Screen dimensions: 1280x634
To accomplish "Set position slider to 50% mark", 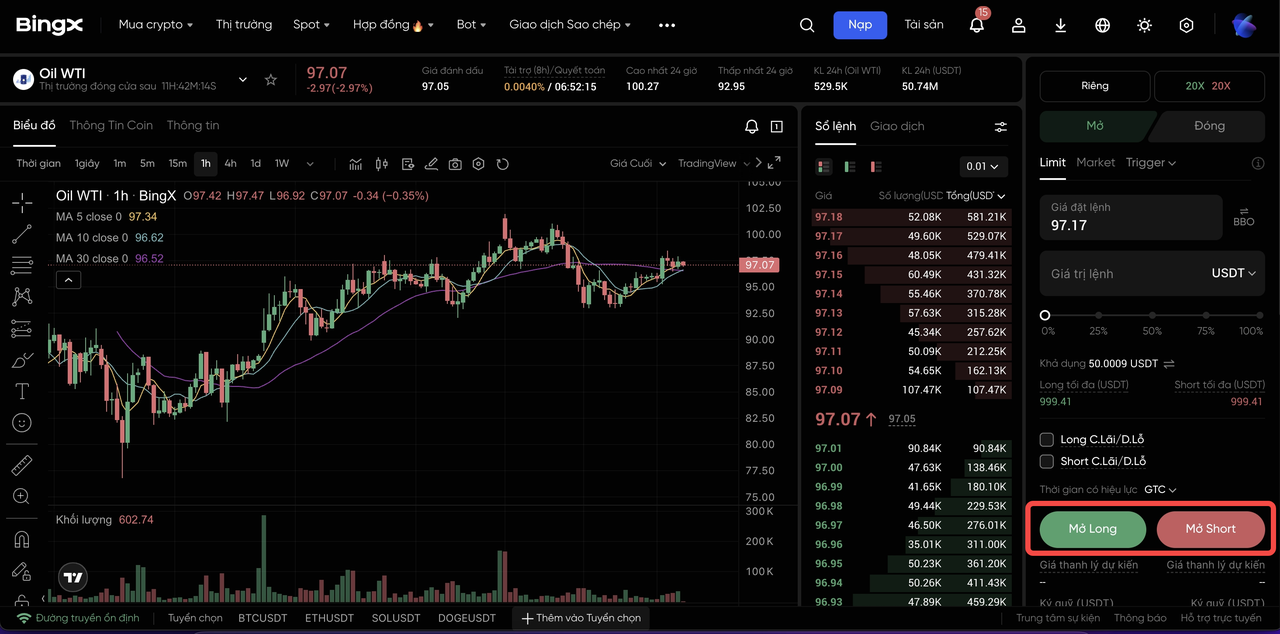I will [1152, 315].
